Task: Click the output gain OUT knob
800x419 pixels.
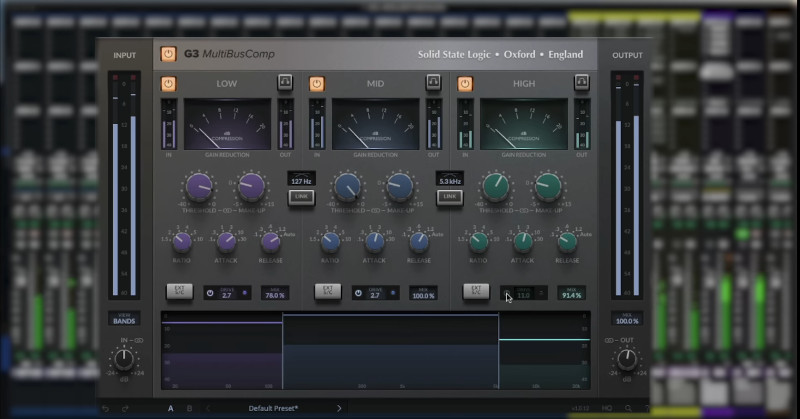Action: point(627,359)
